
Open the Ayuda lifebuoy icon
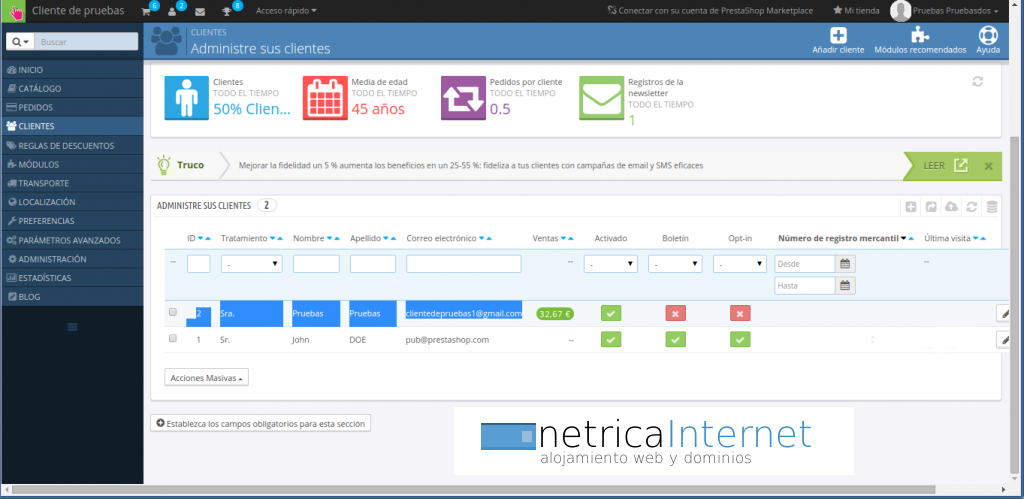[x=988, y=35]
